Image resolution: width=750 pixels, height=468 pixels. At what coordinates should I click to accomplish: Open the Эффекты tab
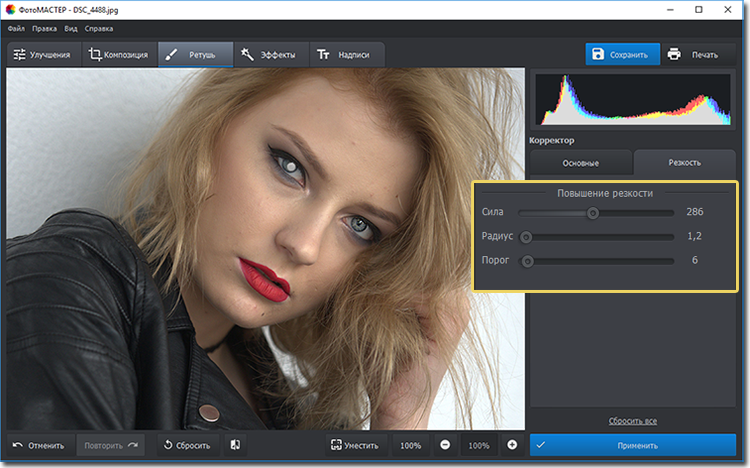click(270, 55)
